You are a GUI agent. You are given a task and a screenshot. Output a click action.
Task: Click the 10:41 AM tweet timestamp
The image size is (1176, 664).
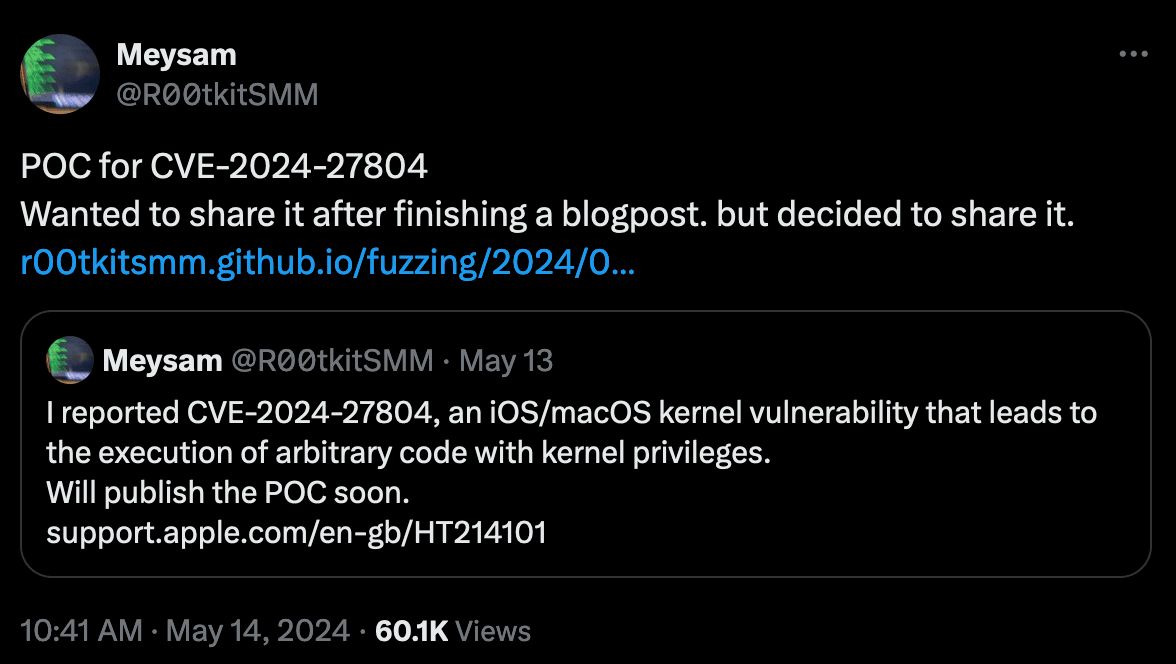point(82,631)
